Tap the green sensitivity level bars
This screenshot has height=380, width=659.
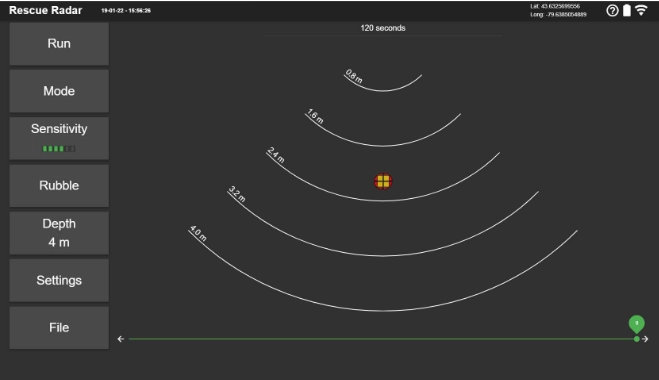59,148
